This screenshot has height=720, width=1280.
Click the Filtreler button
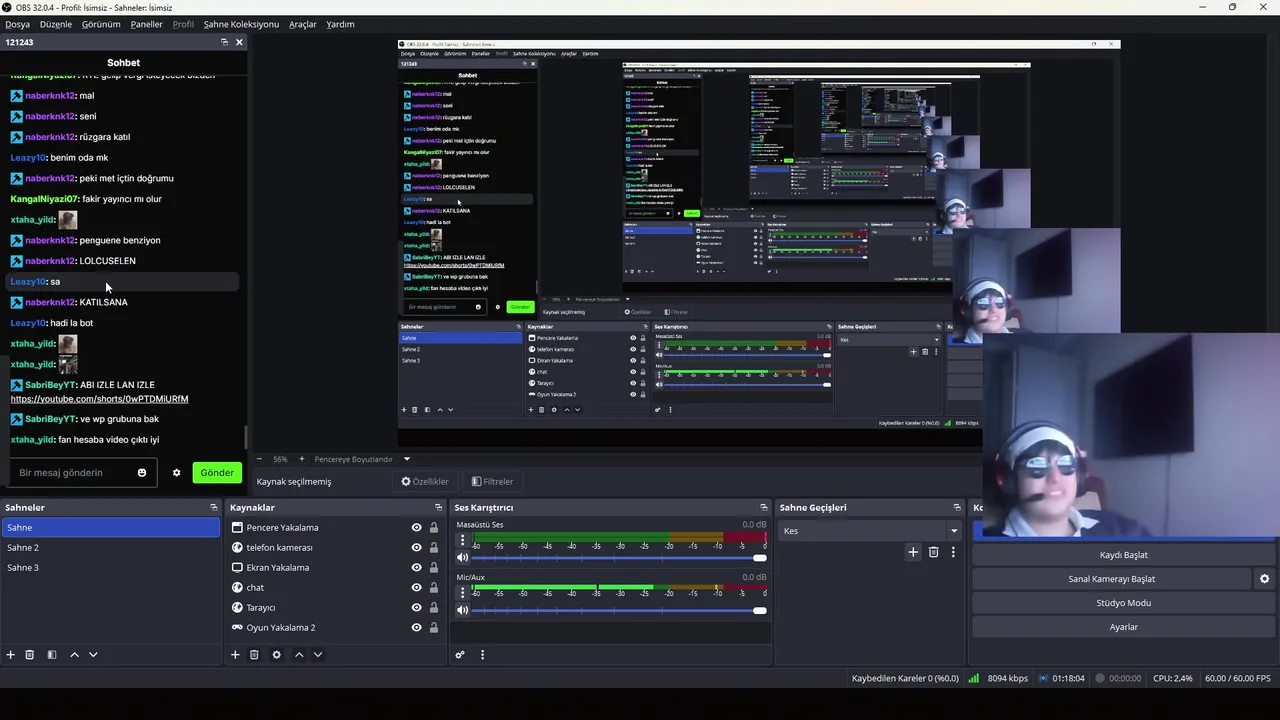(x=492, y=481)
